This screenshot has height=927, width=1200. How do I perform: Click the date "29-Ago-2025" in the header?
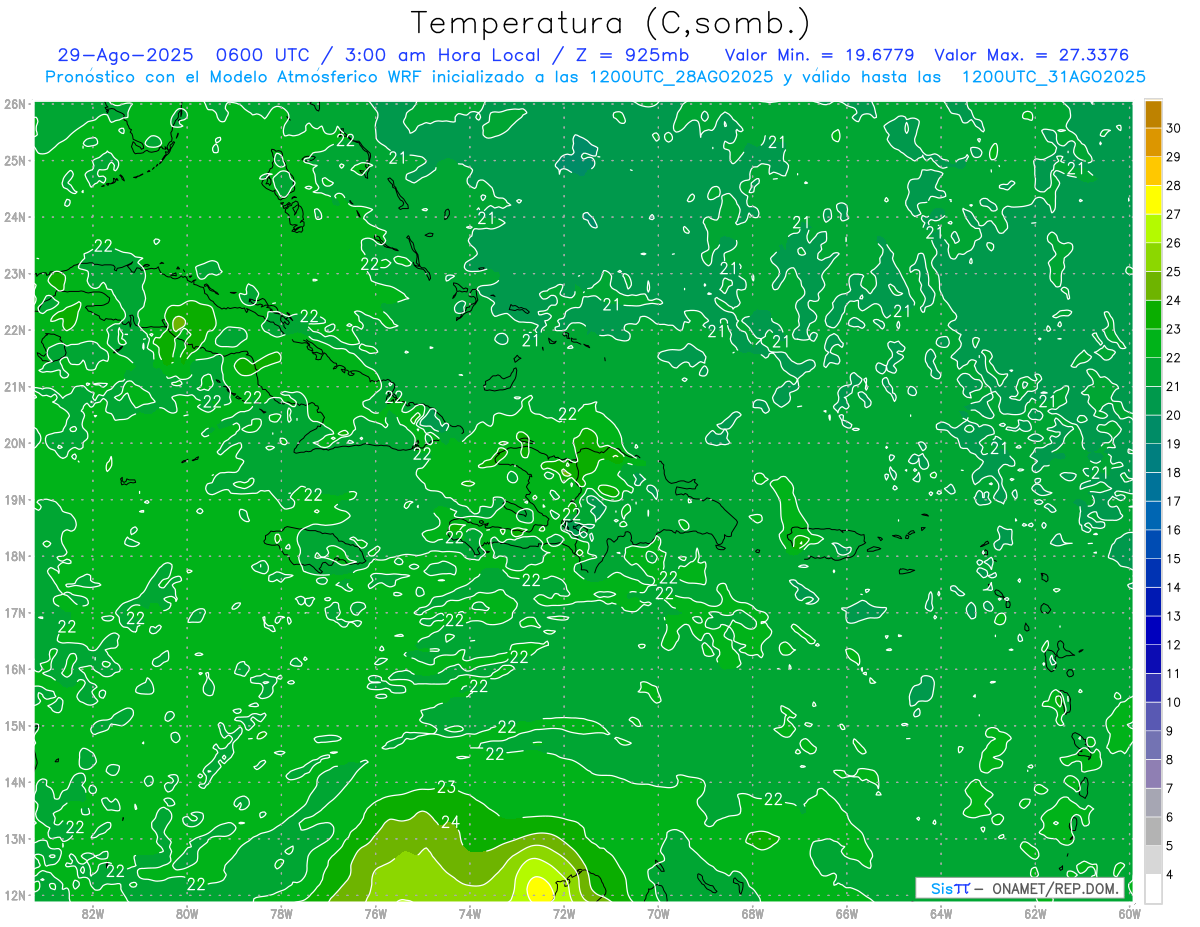point(123,56)
